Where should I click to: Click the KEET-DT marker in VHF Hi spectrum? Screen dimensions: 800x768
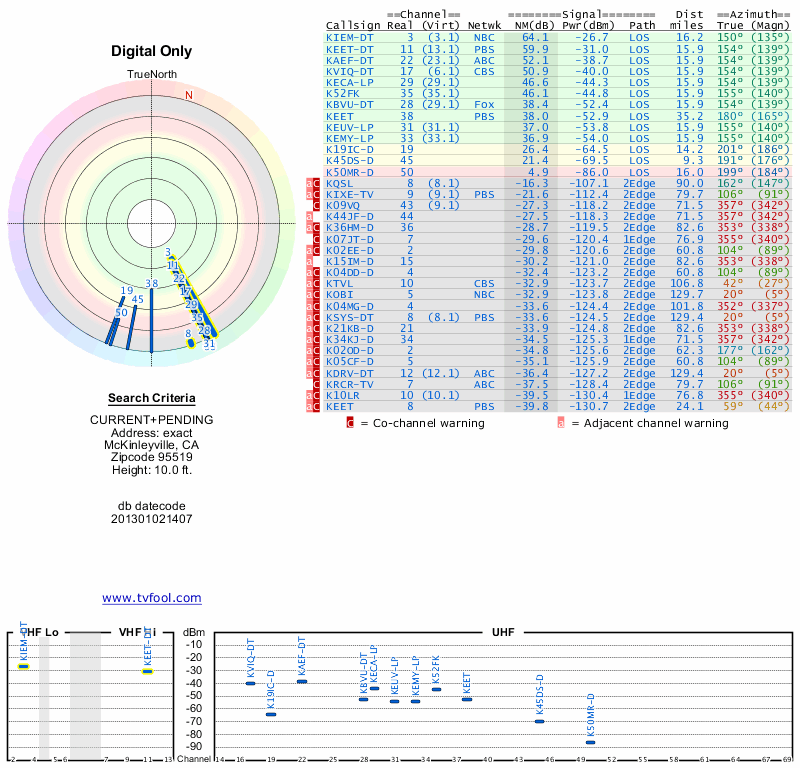coord(147,671)
